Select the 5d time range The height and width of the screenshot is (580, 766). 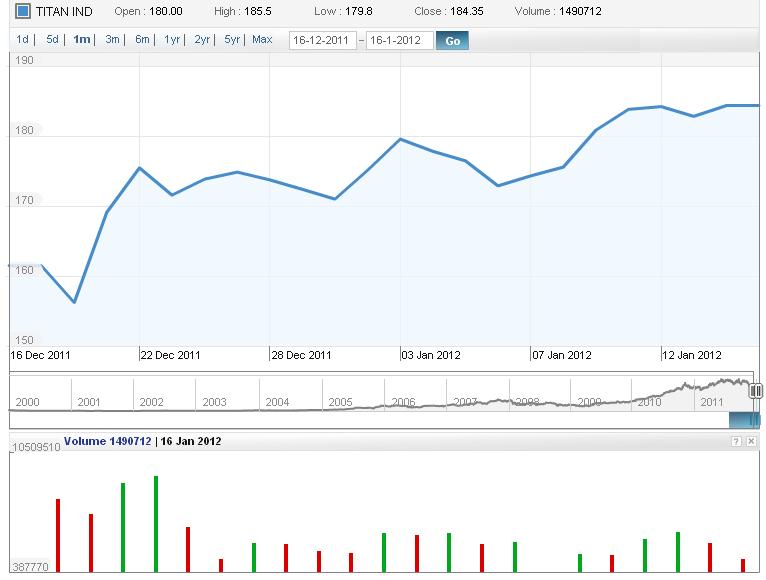coord(52,40)
